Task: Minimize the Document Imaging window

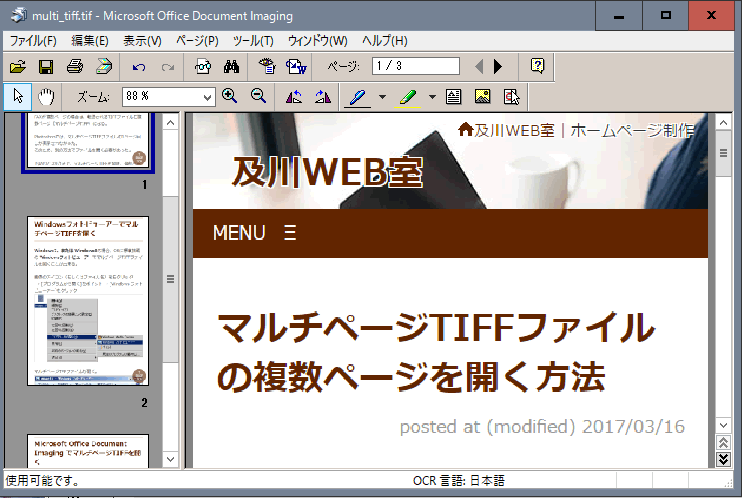Action: coord(618,16)
